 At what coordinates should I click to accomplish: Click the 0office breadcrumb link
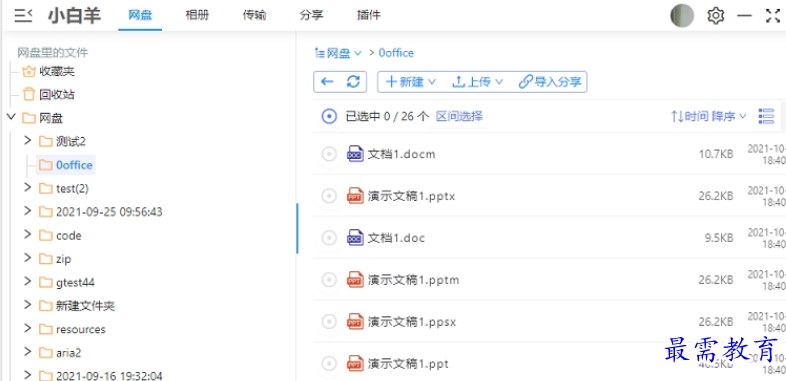click(396, 53)
